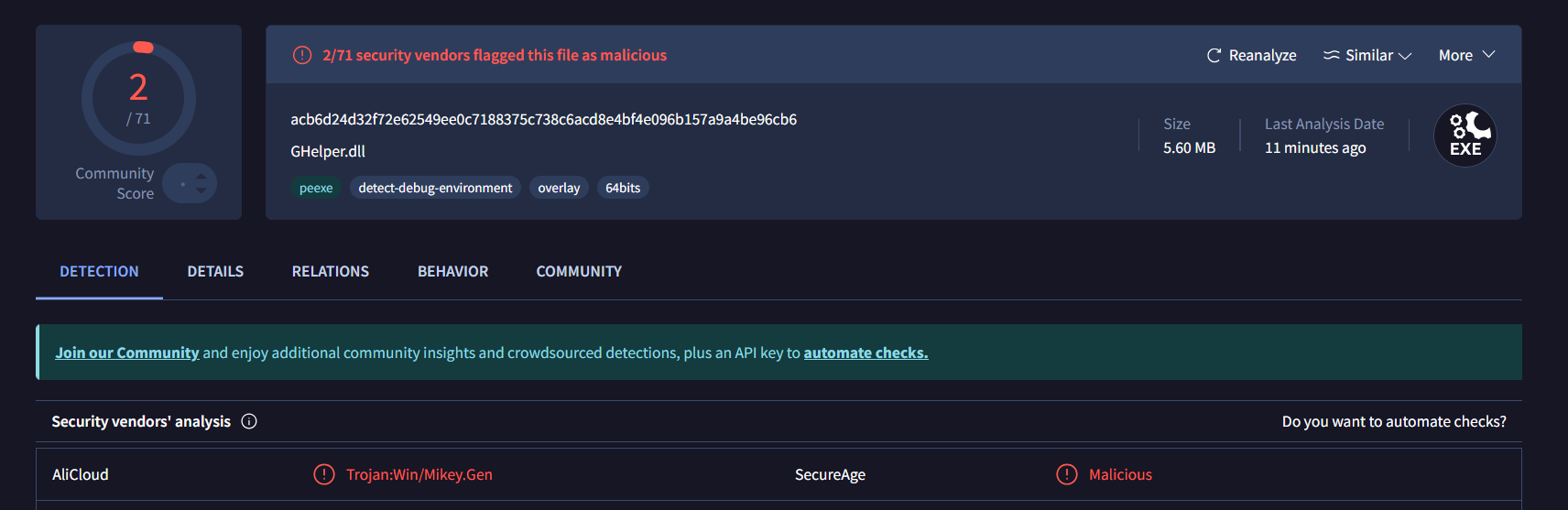1568x510 pixels.
Task: Downvote the community score
Action: pos(201,191)
